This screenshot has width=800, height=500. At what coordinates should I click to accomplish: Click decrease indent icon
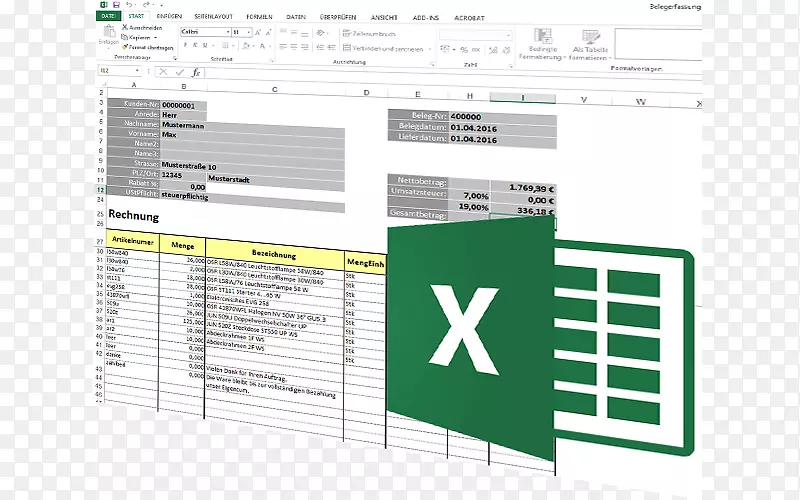(320, 47)
